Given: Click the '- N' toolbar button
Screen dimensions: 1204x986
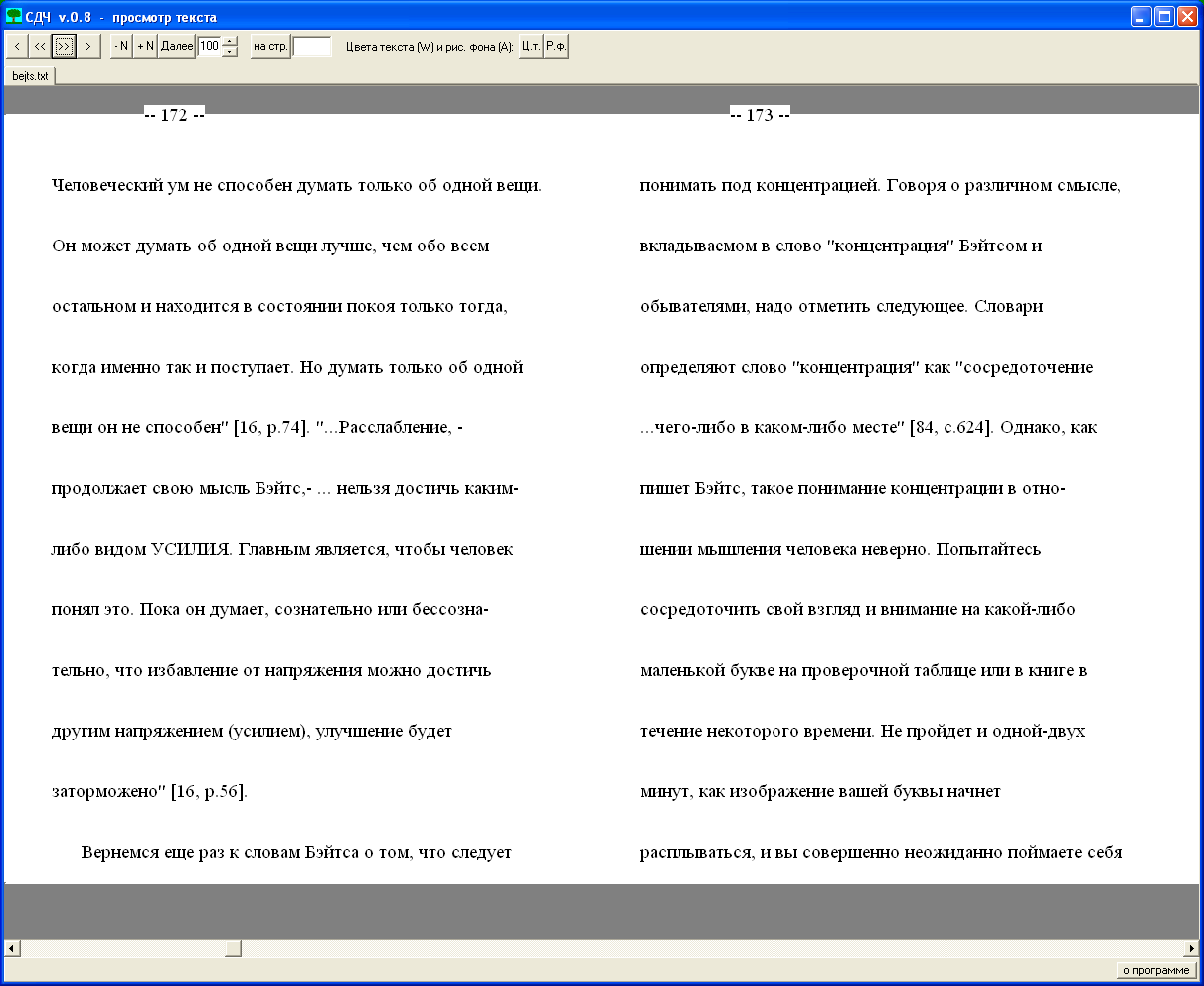Looking at the screenshot, I should coord(121,46).
